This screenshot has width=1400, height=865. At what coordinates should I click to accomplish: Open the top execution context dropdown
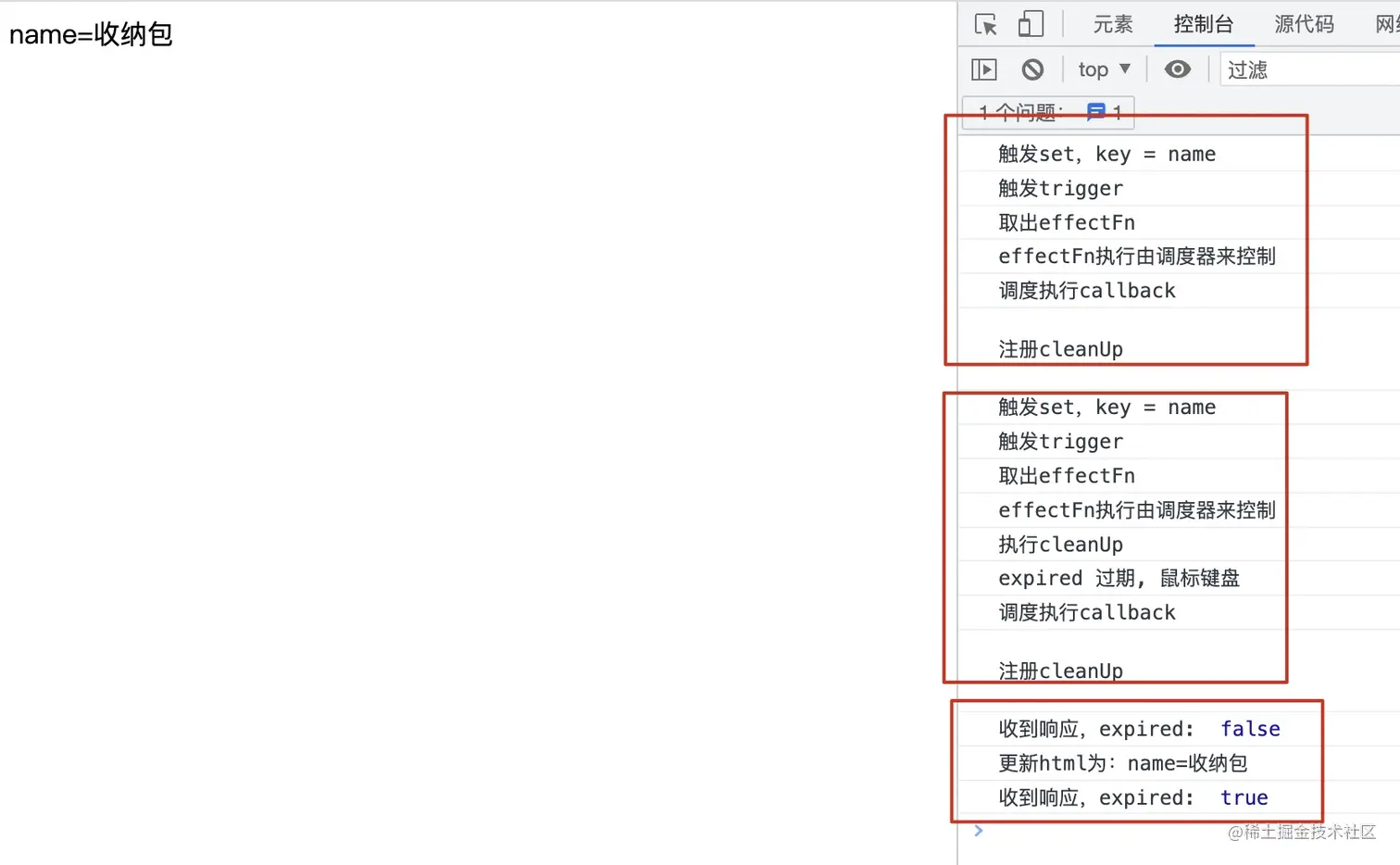click(1103, 69)
